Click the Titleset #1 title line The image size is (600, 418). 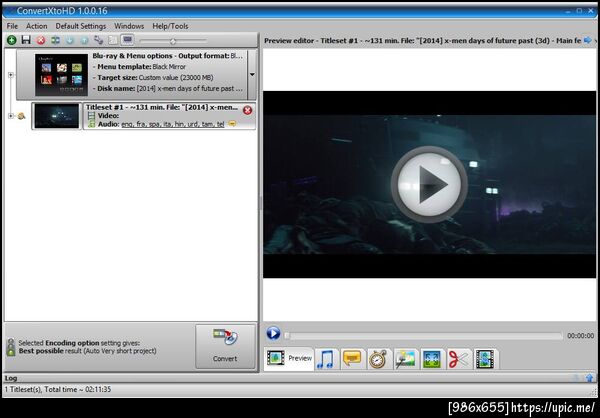point(162,107)
